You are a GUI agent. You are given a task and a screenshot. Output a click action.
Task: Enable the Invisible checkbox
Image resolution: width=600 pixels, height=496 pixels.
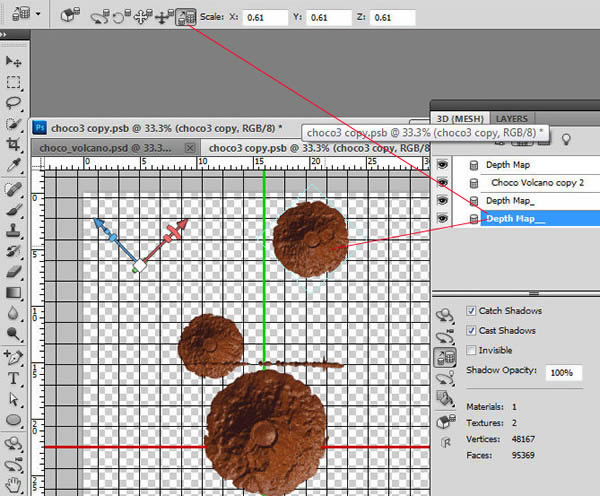pos(471,350)
